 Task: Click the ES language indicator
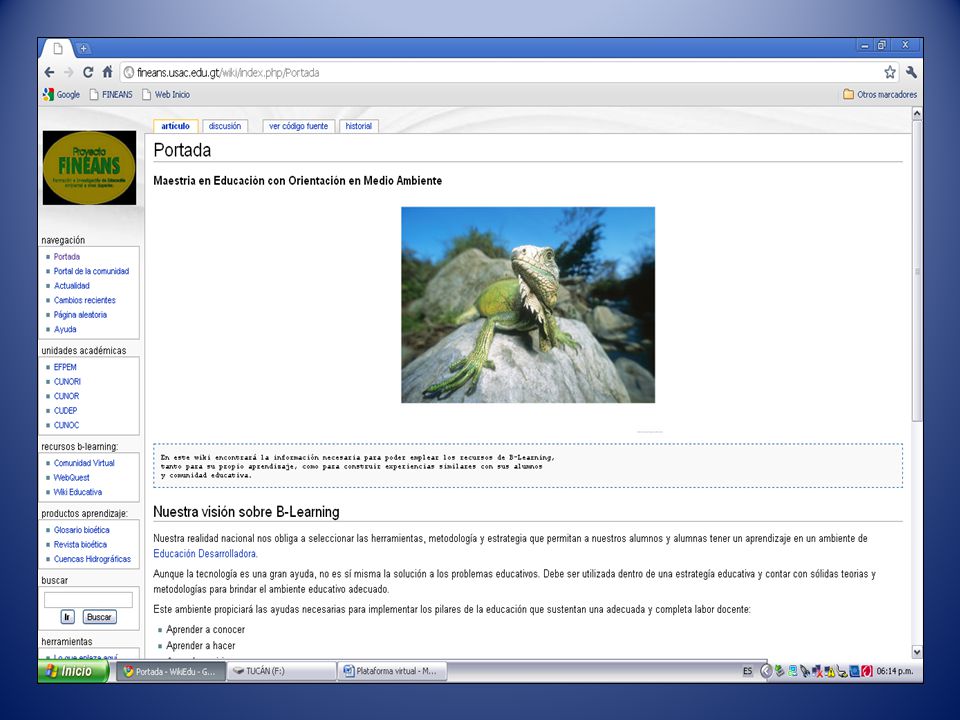[748, 671]
